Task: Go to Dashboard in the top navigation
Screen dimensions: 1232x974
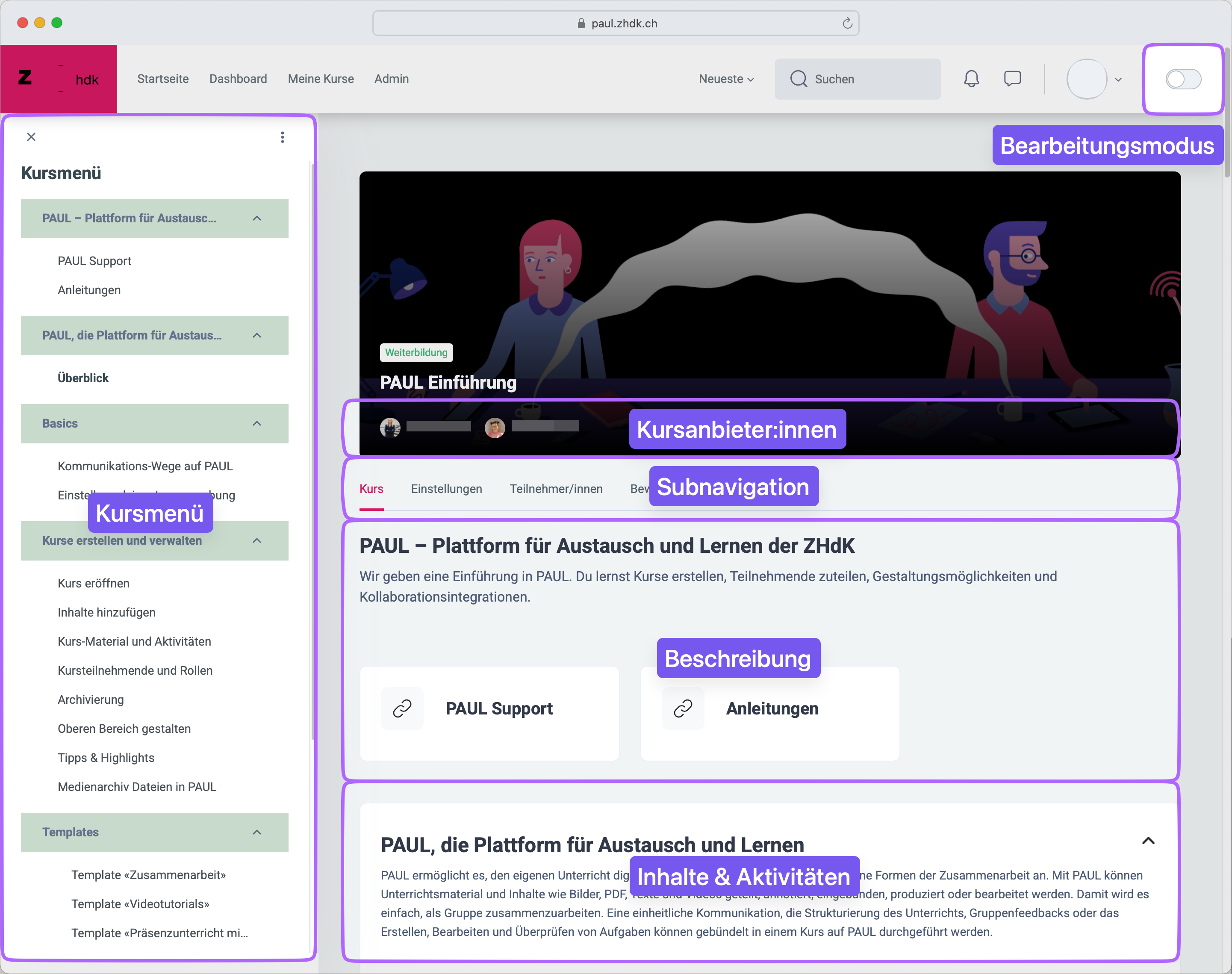Action: [x=238, y=79]
